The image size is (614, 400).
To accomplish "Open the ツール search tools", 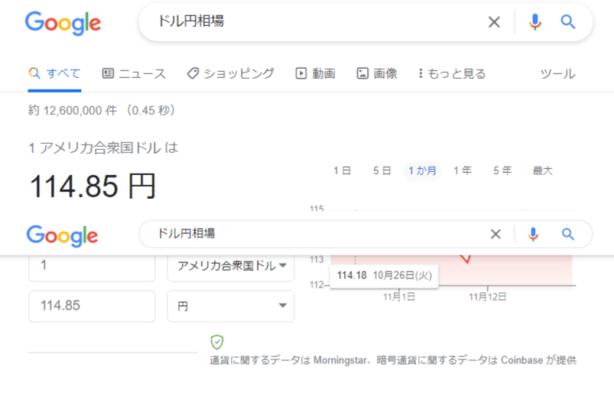I will (x=558, y=74).
